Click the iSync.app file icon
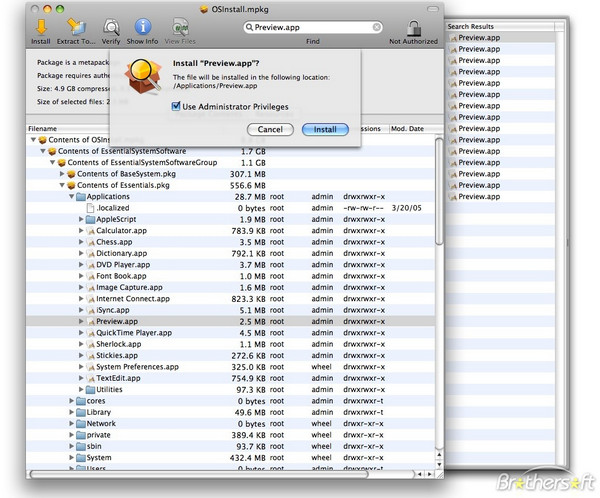Screen dimensions: 600x498 90,310
